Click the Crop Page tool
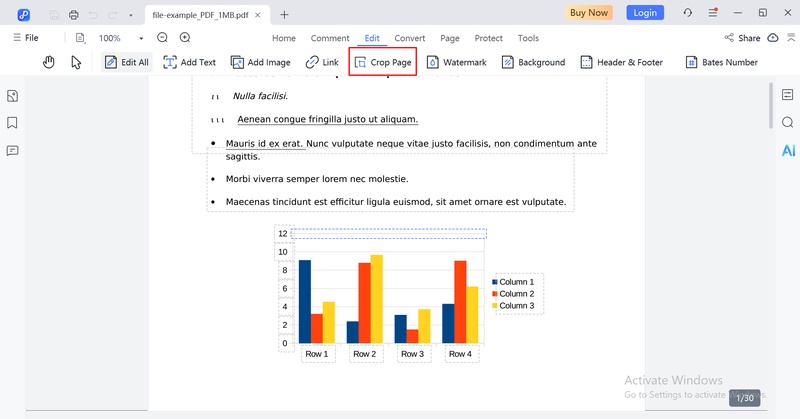Image resolution: width=800 pixels, height=419 pixels. [383, 62]
